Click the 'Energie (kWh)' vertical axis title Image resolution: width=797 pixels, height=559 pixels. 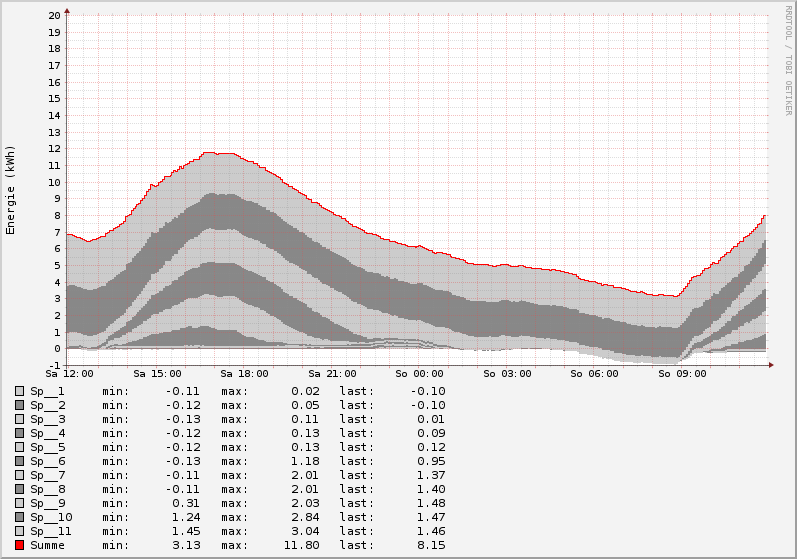[11, 190]
